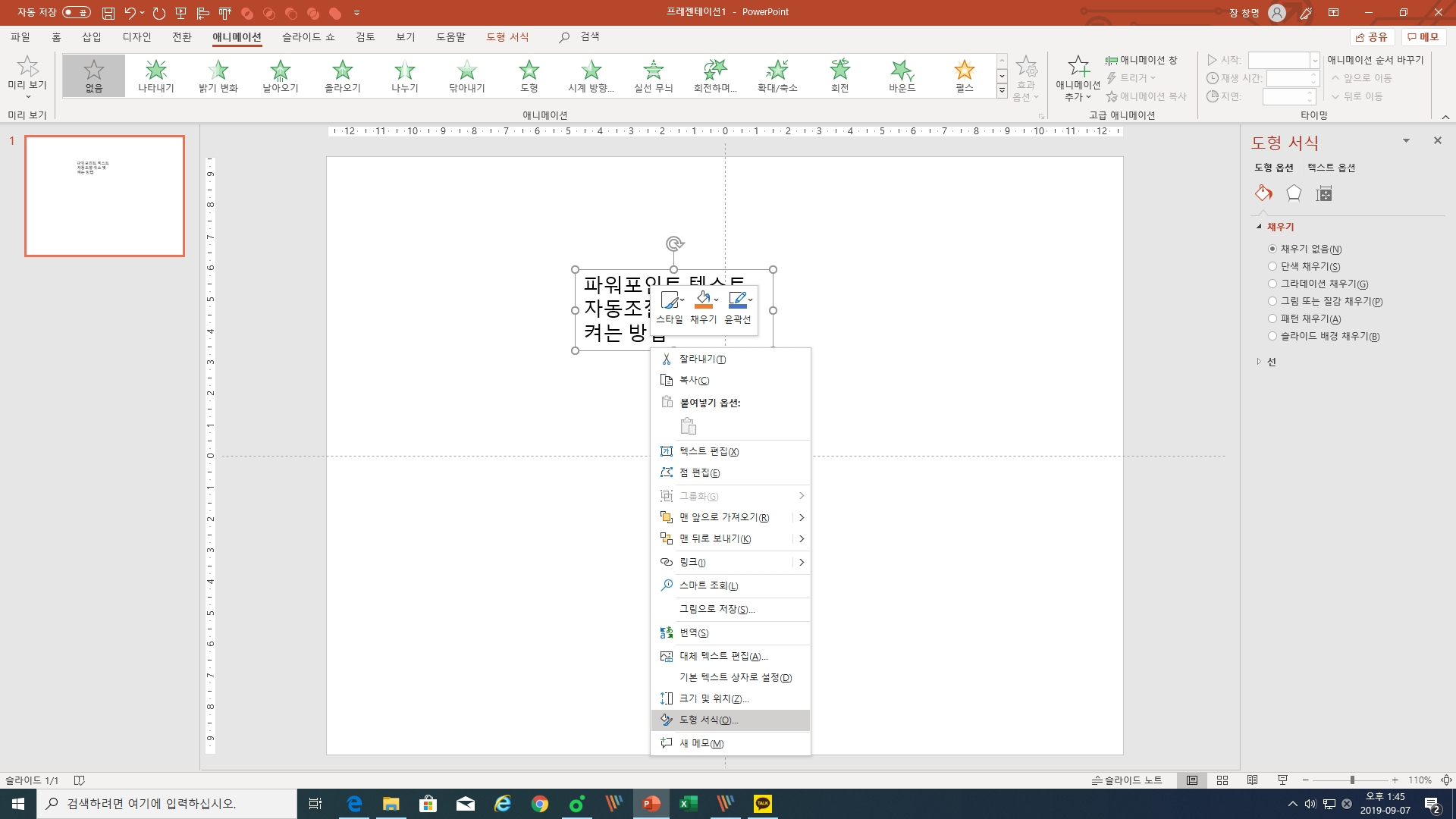
Task: Choose the 바운드 bounce animation effect
Action: tap(902, 75)
